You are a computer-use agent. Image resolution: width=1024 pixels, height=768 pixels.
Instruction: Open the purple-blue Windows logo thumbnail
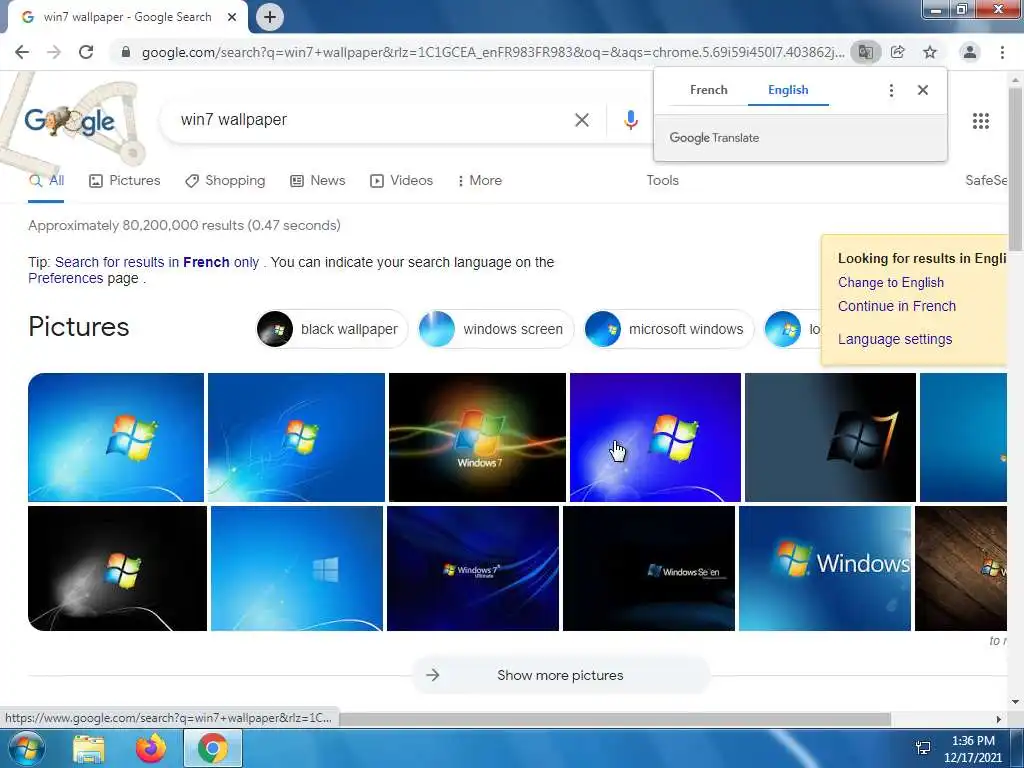[x=655, y=438]
